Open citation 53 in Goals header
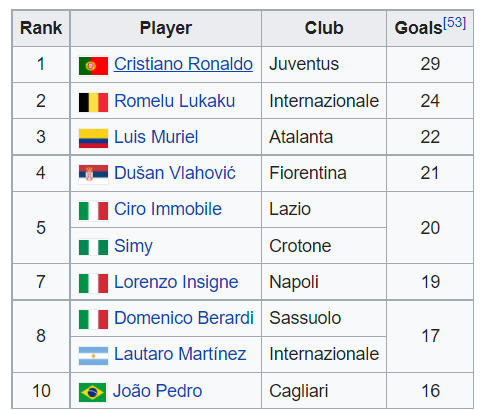 (454, 23)
